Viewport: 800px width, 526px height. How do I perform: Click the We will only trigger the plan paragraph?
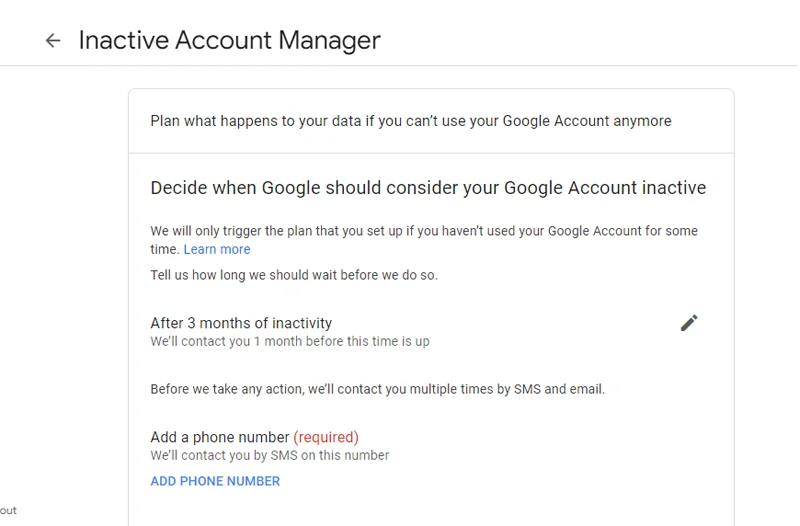(x=424, y=240)
